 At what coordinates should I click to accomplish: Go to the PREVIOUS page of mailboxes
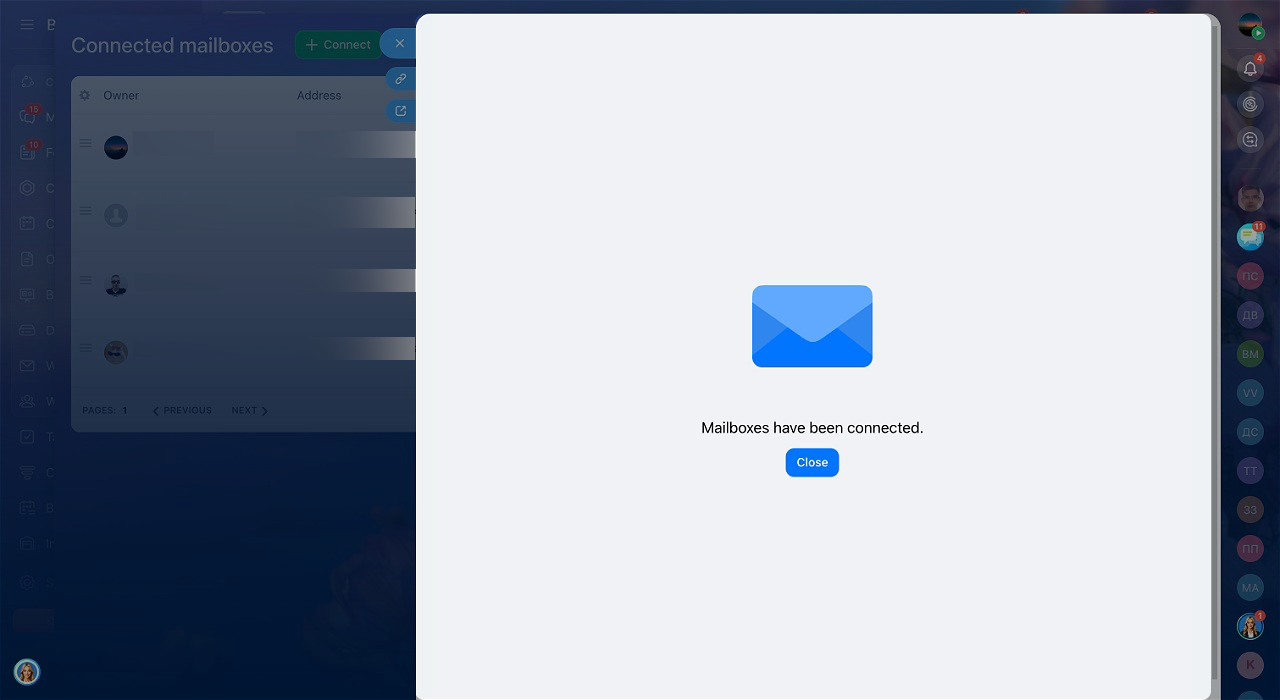click(x=182, y=411)
